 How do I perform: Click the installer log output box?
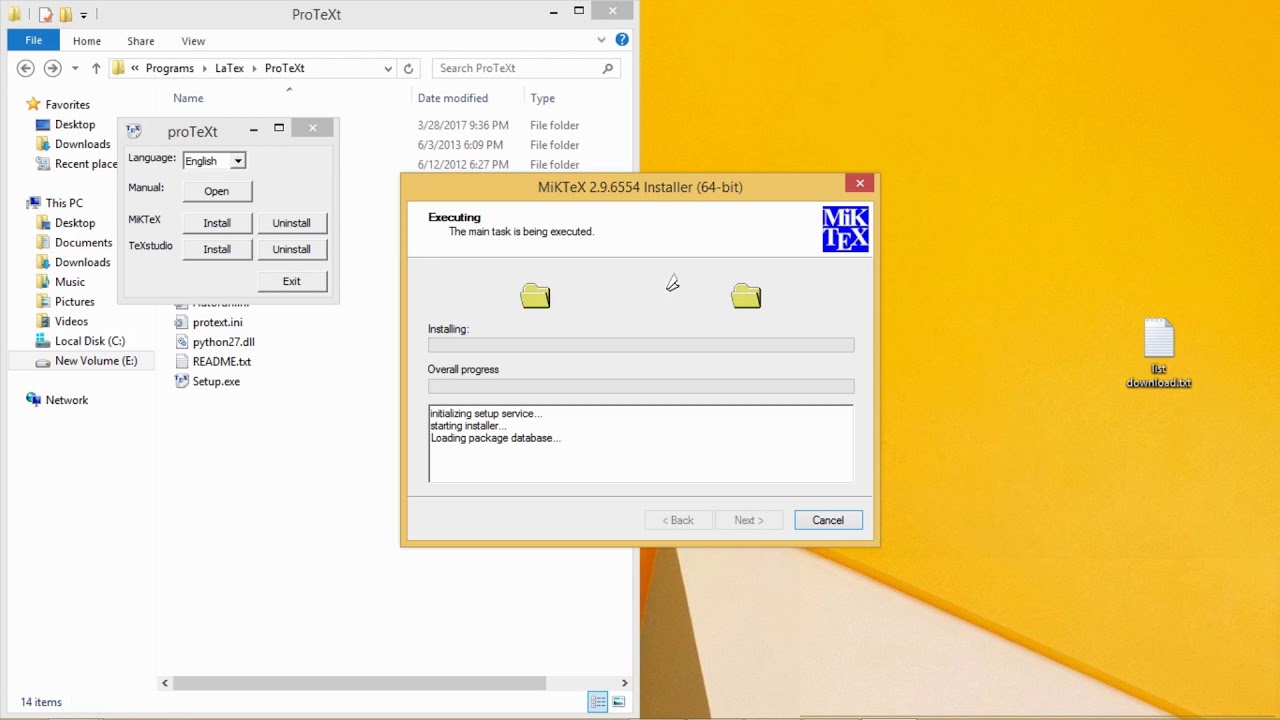point(641,443)
